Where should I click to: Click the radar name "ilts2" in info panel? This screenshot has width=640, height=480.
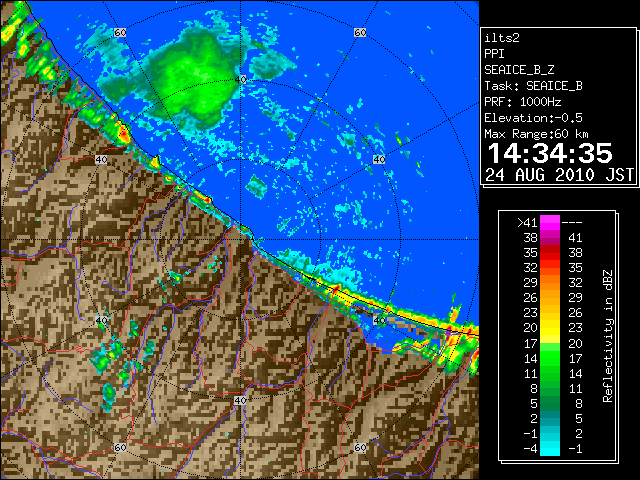502,38
